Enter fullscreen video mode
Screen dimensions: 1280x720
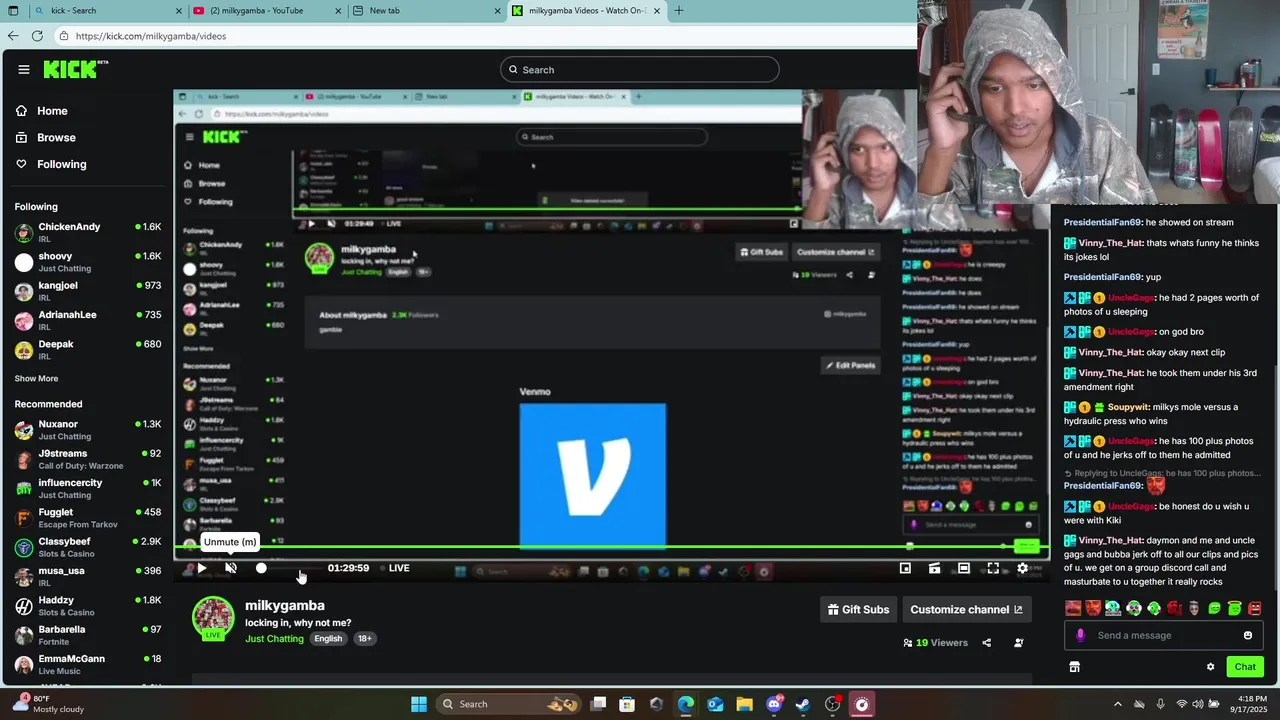993,568
